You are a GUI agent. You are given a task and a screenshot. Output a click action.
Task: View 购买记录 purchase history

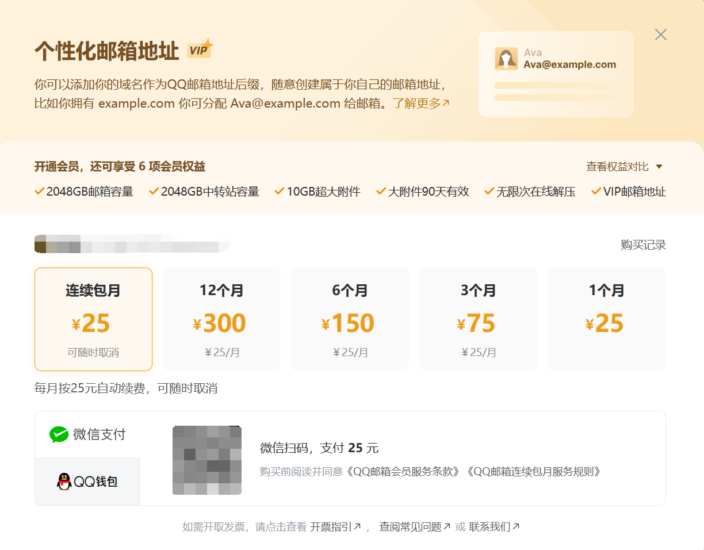[x=643, y=245]
